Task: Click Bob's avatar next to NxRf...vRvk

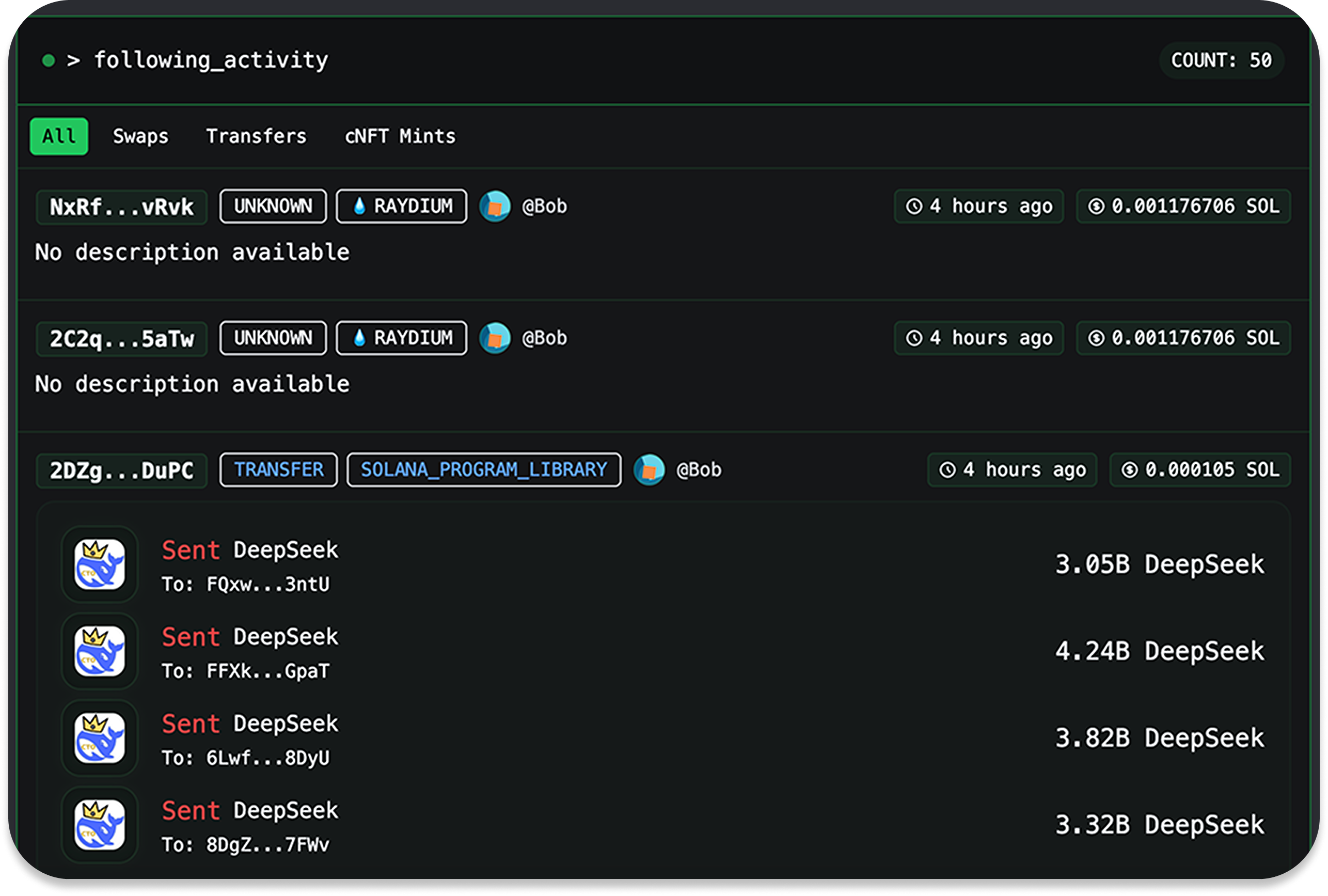Action: click(x=495, y=206)
